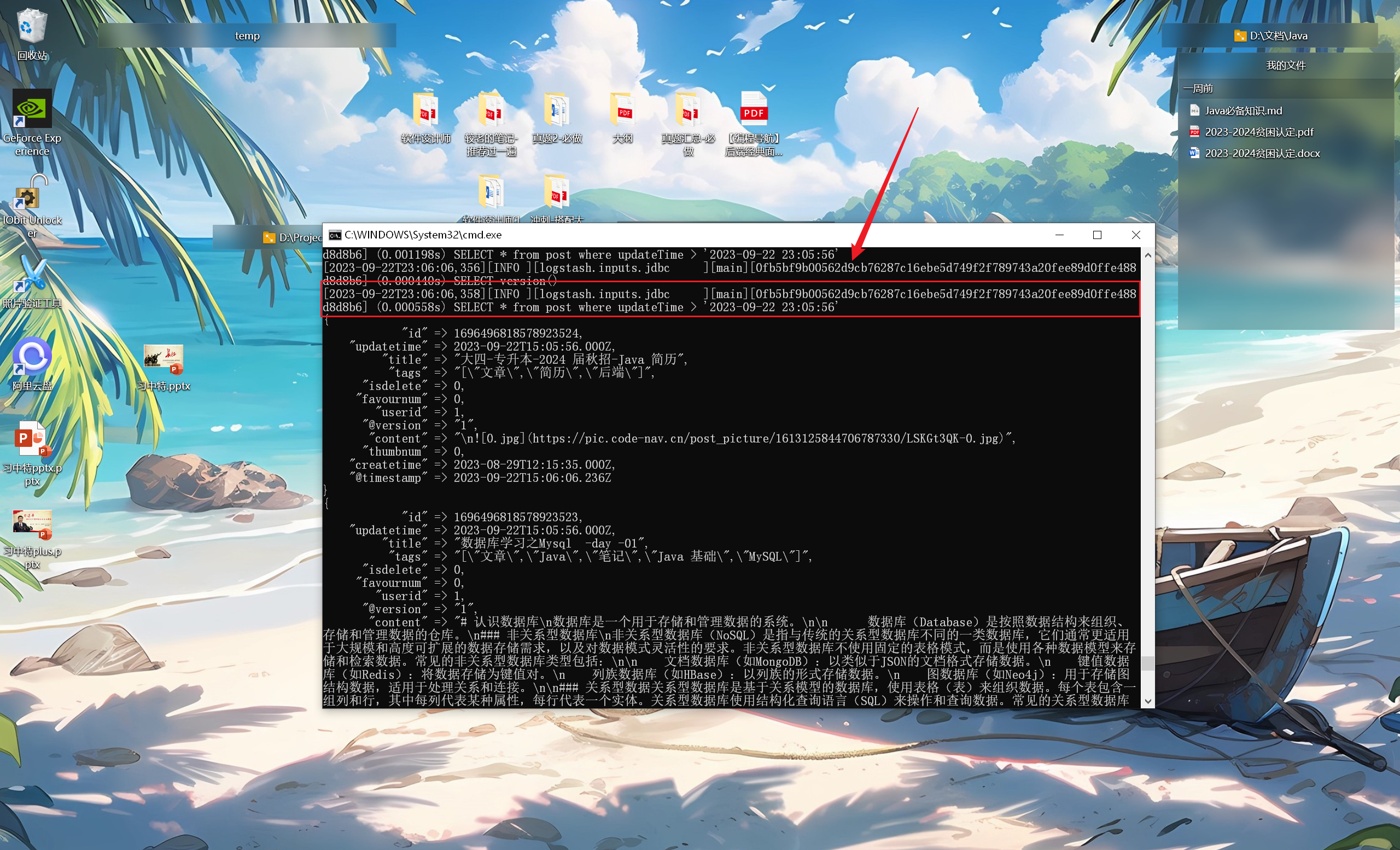Maximize the cmd.exe window
Viewport: 1400px width, 850px height.
click(1097, 235)
